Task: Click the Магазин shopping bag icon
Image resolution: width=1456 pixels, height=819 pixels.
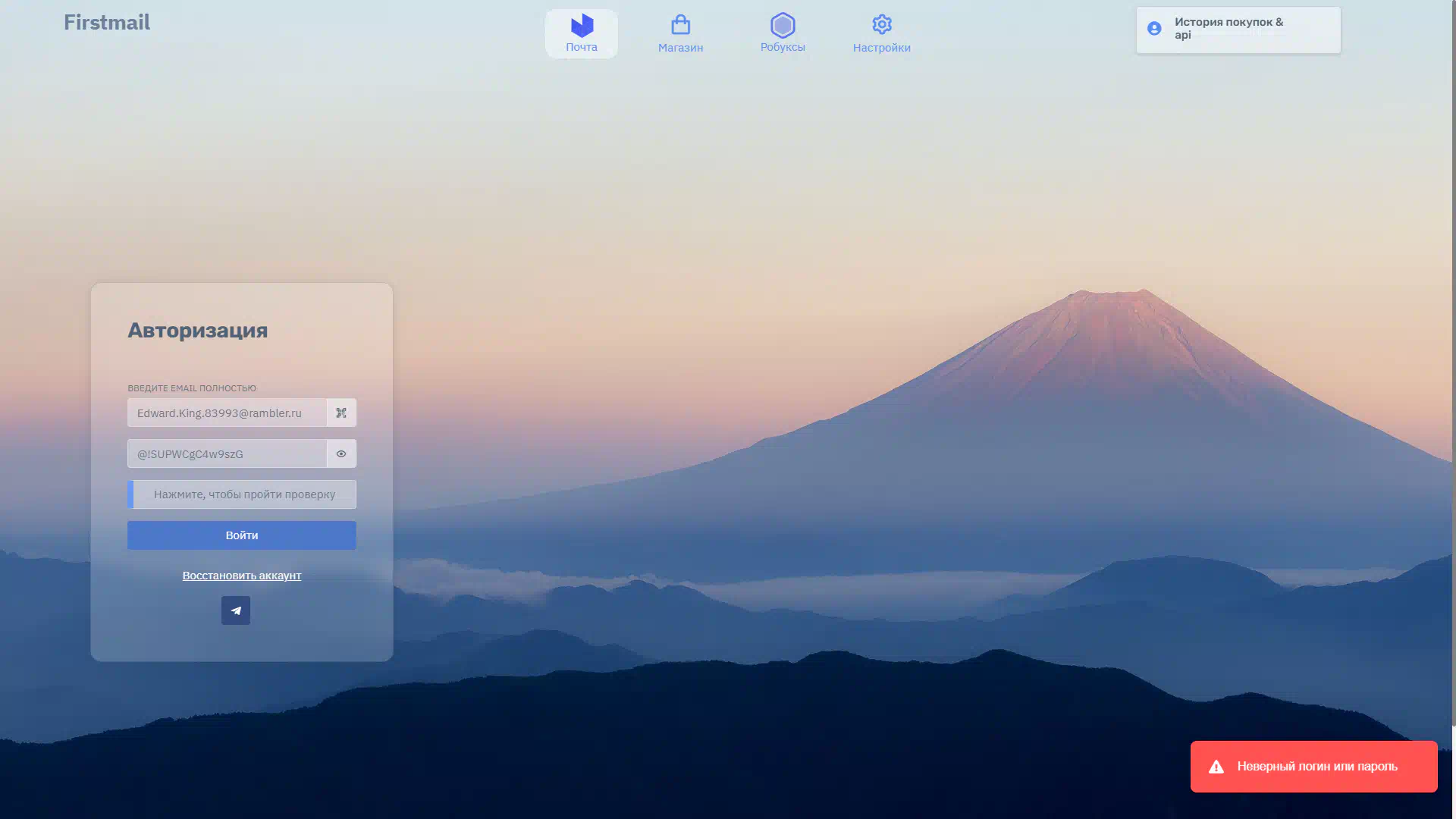Action: [680, 25]
